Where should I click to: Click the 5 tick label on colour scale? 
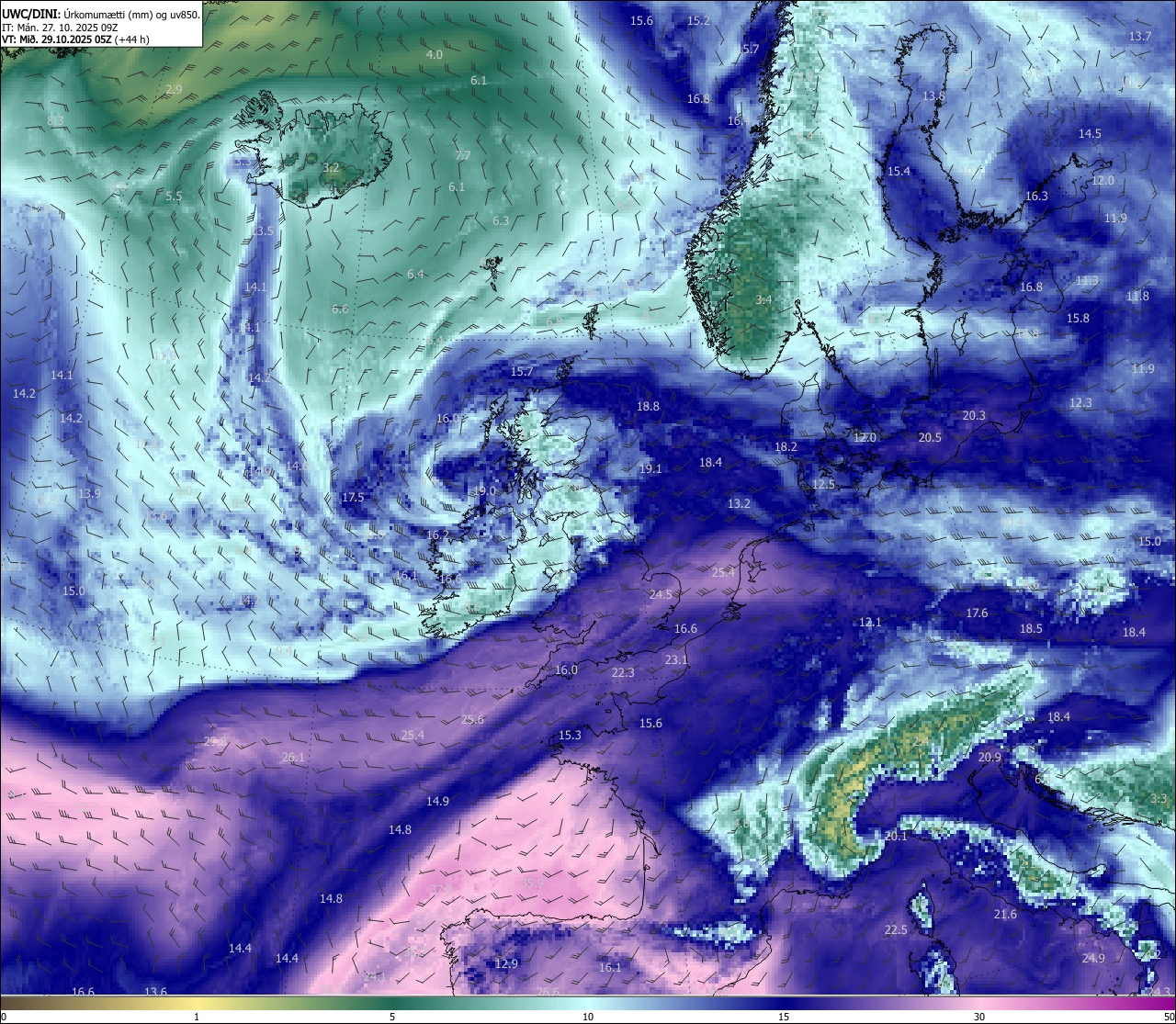pyautogui.click(x=392, y=1017)
